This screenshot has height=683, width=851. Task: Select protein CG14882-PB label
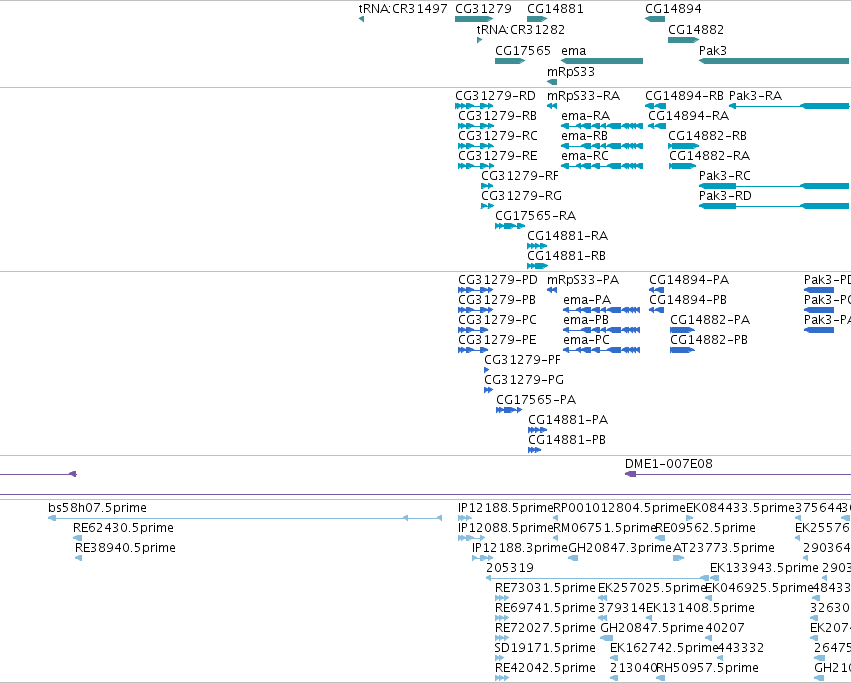709,340
